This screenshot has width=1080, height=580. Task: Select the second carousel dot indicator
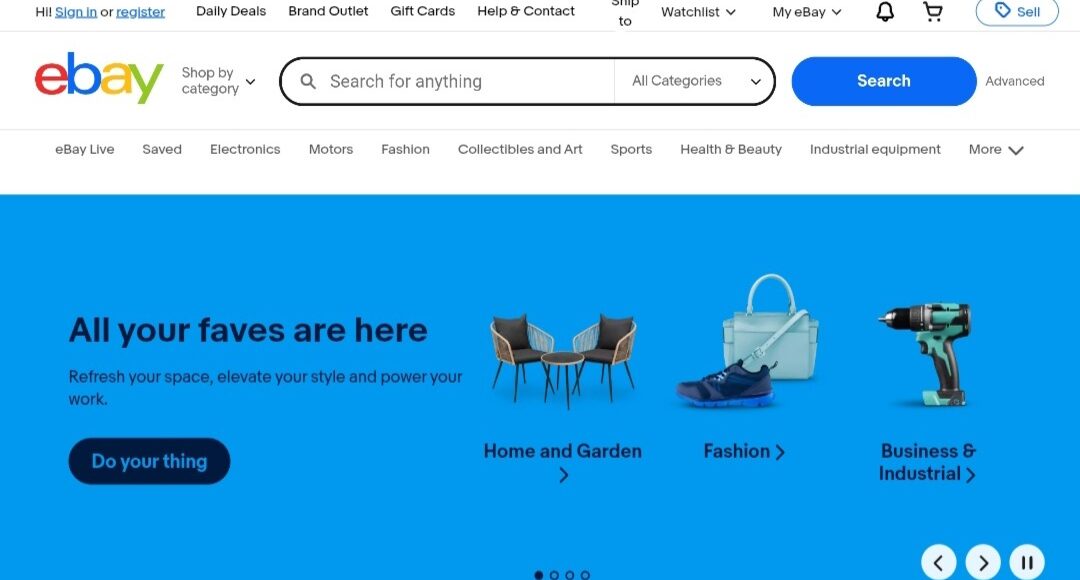coord(554,575)
